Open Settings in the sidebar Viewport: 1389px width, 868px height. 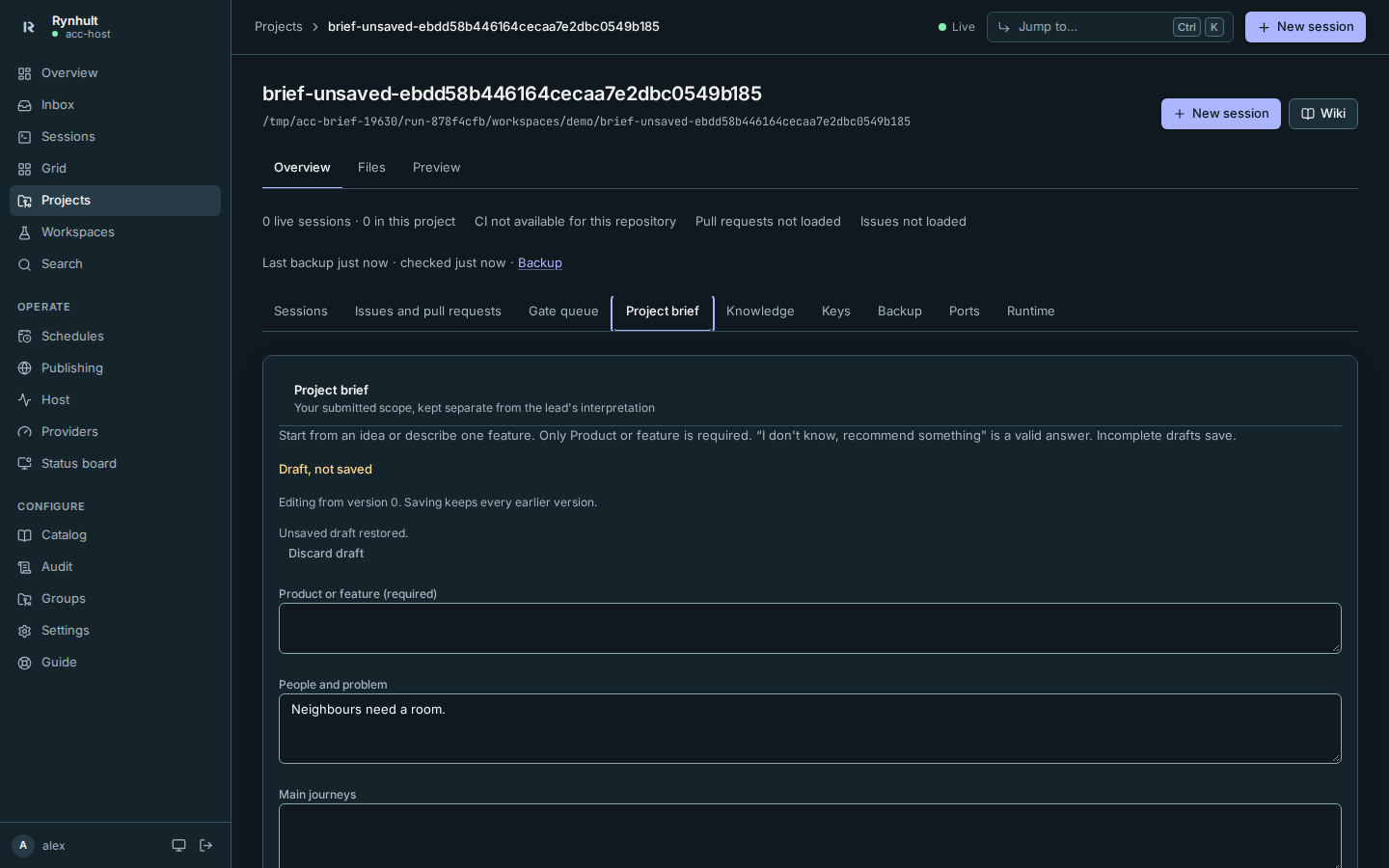(x=115, y=631)
